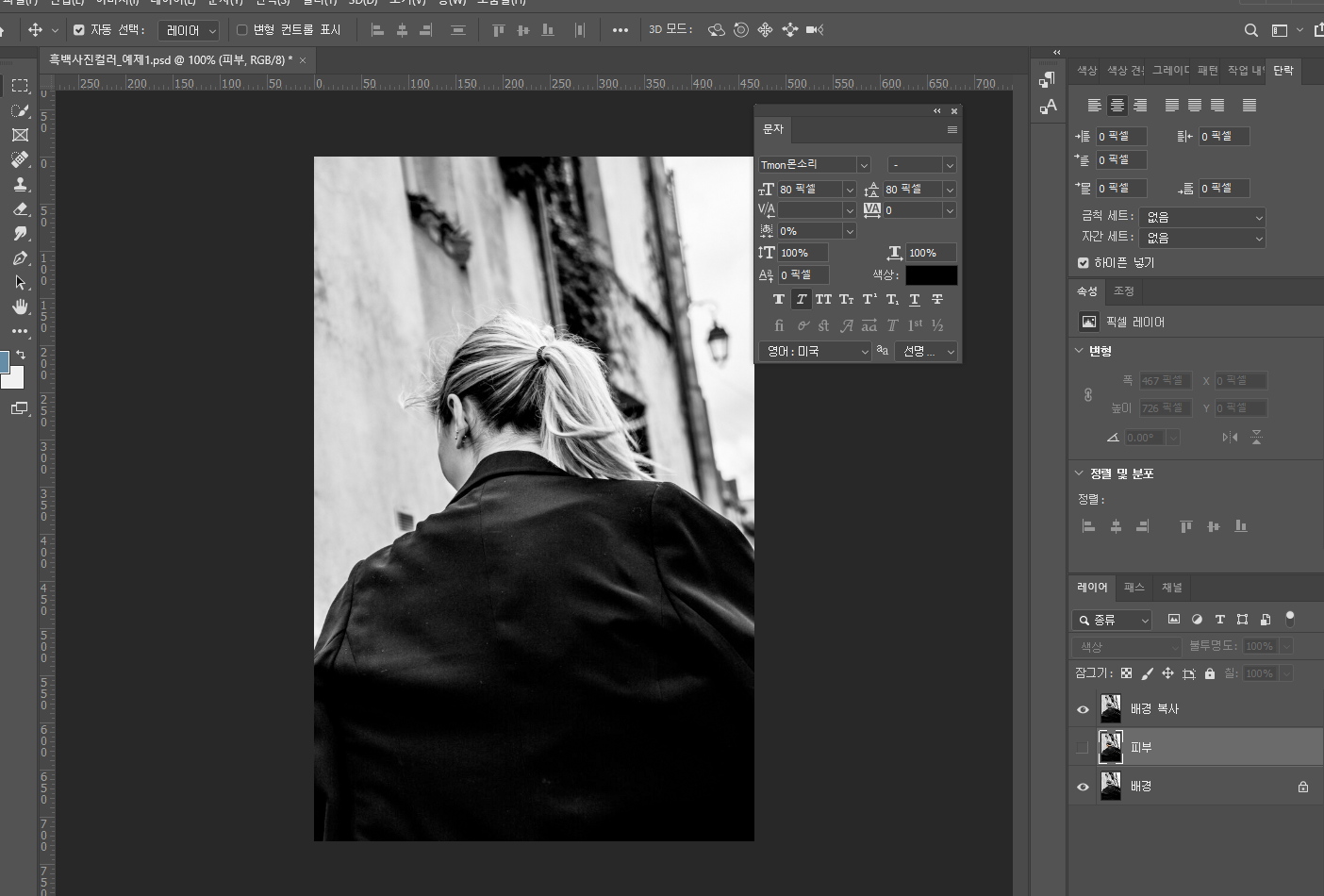Click the Change Screen Mode icon

(20, 408)
